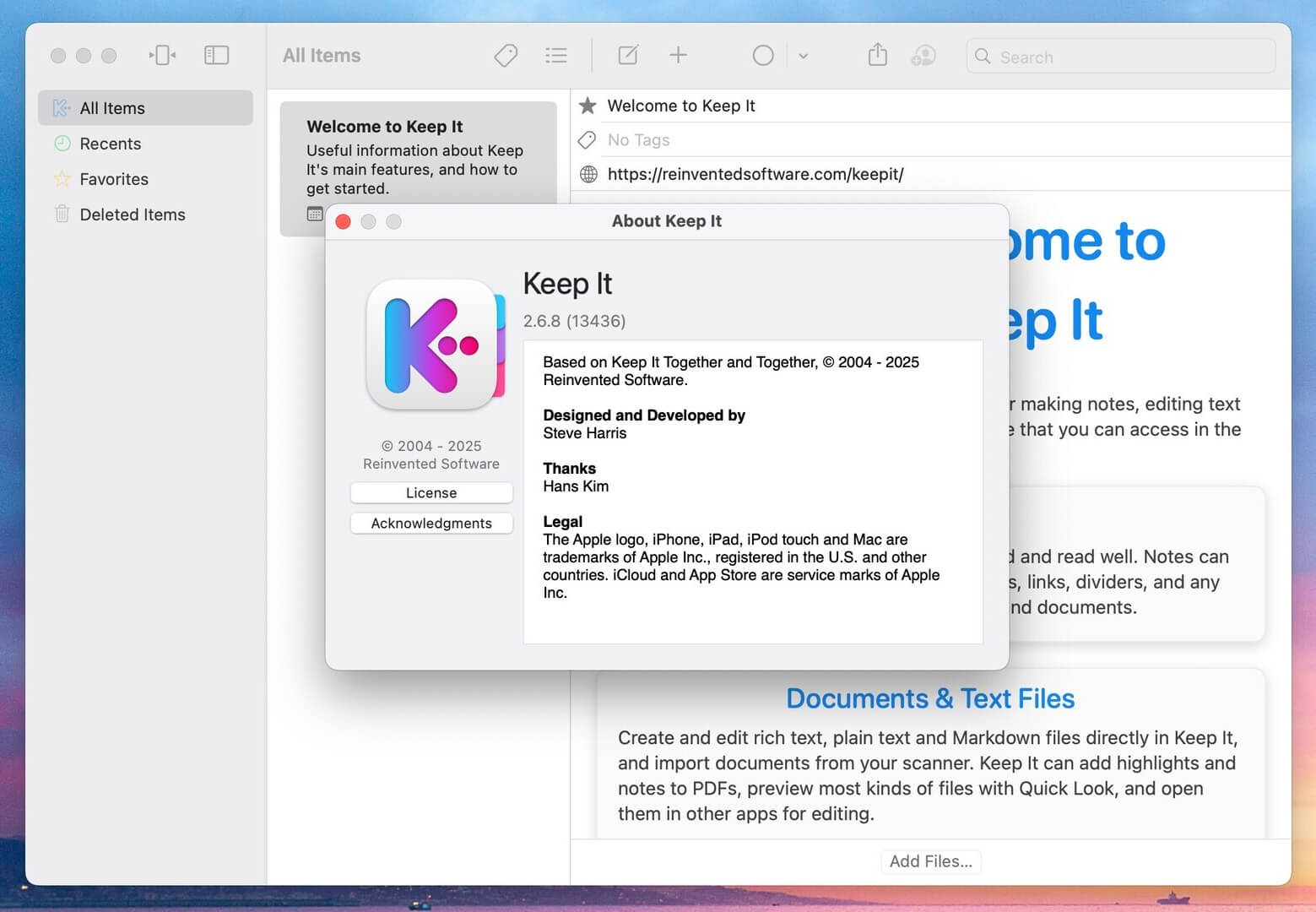Click the tag icon beside No Tags
Screen dimensions: 1316x912
point(588,140)
